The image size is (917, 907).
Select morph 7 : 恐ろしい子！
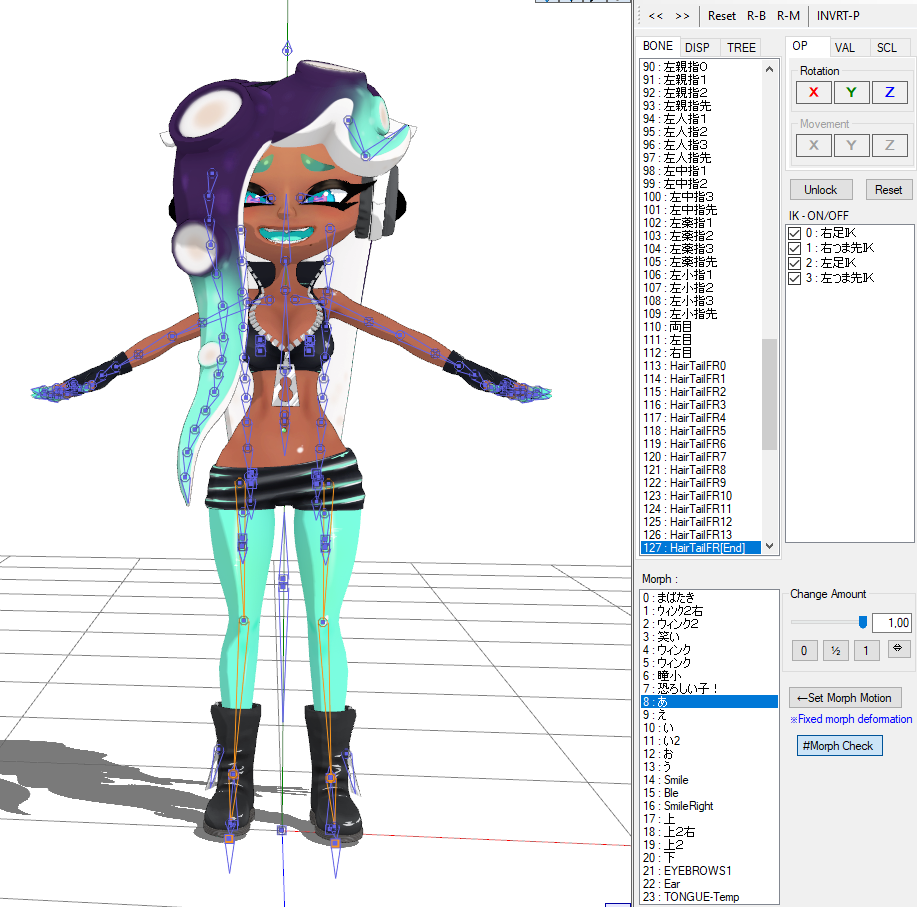point(709,689)
